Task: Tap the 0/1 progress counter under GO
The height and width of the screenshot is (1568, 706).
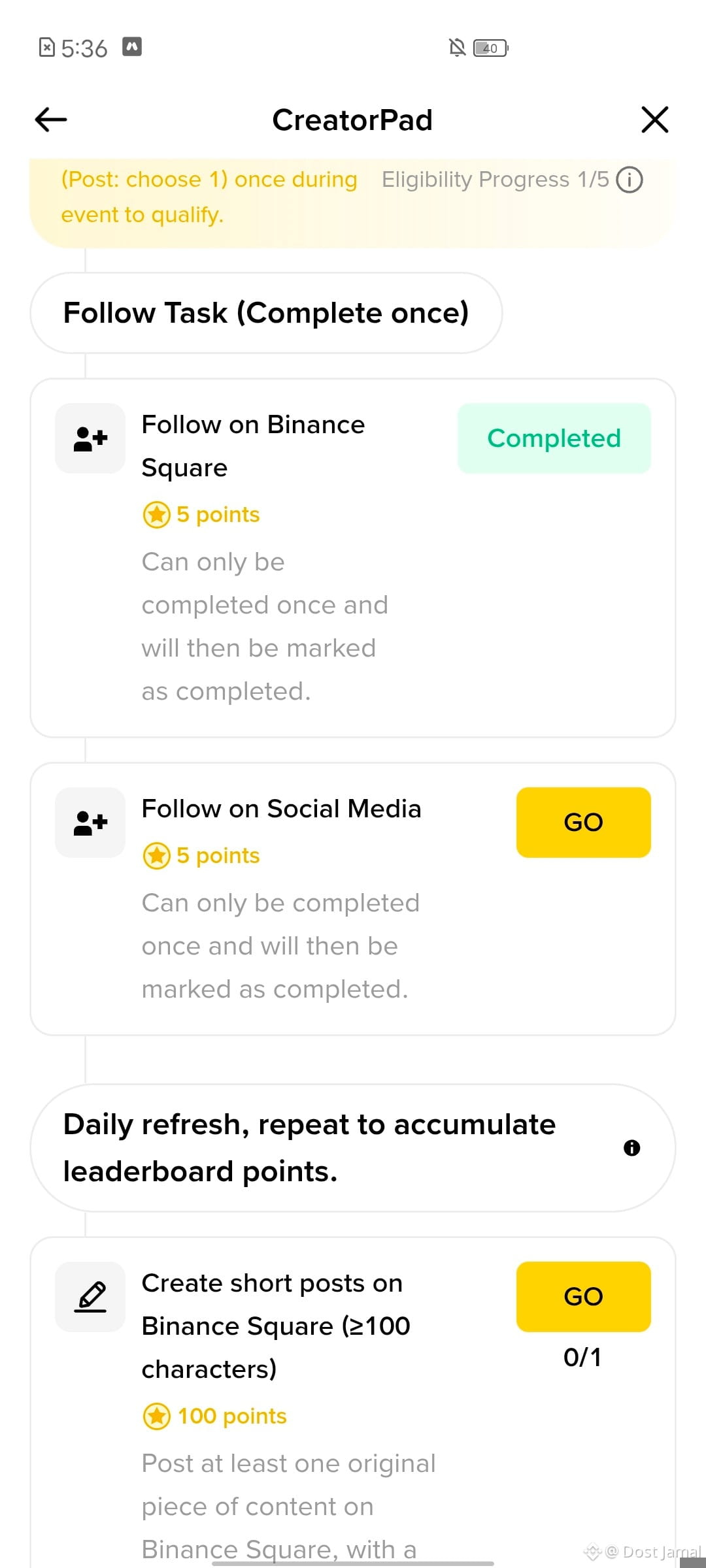Action: tap(582, 1358)
